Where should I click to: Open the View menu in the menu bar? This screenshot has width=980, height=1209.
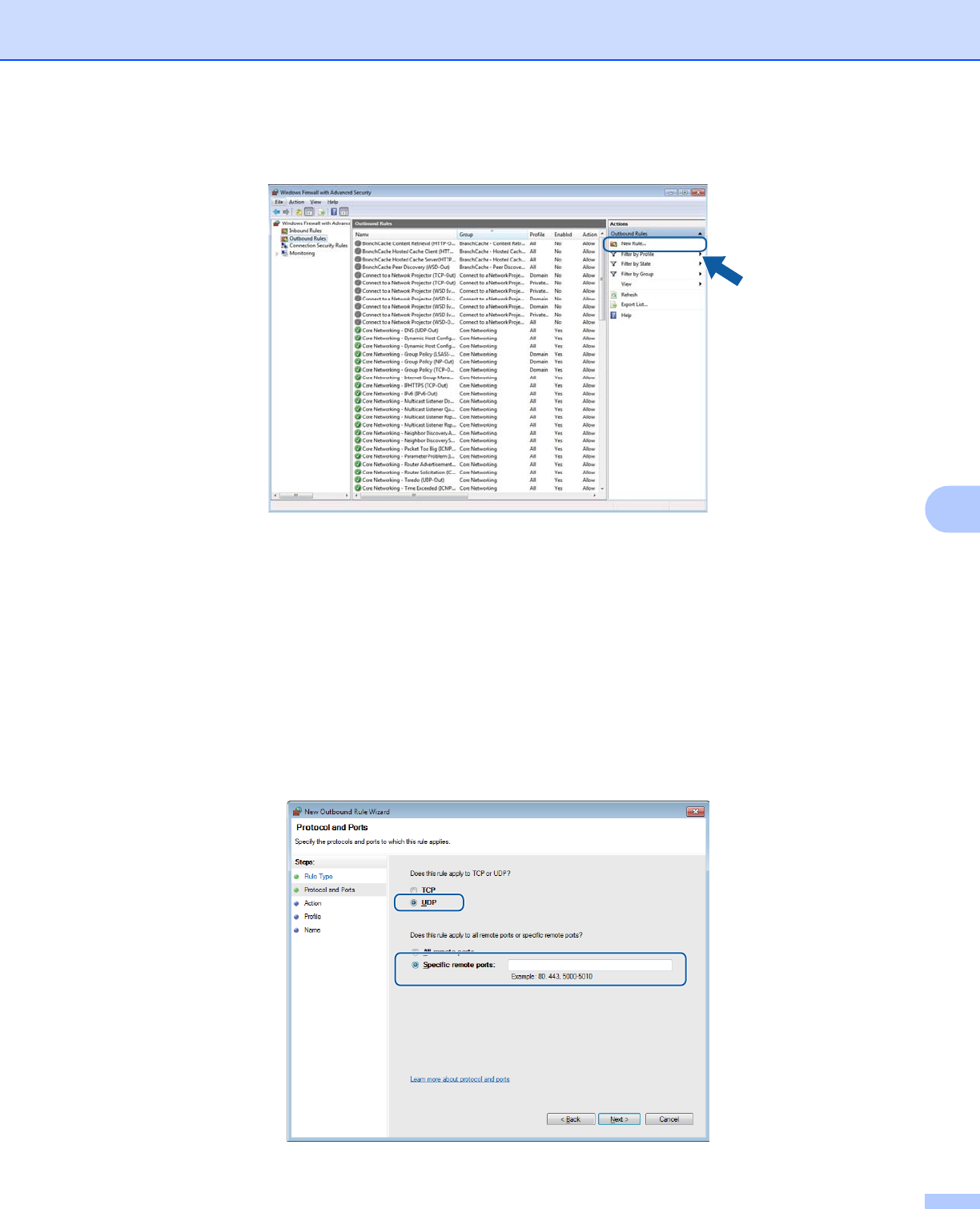point(315,202)
